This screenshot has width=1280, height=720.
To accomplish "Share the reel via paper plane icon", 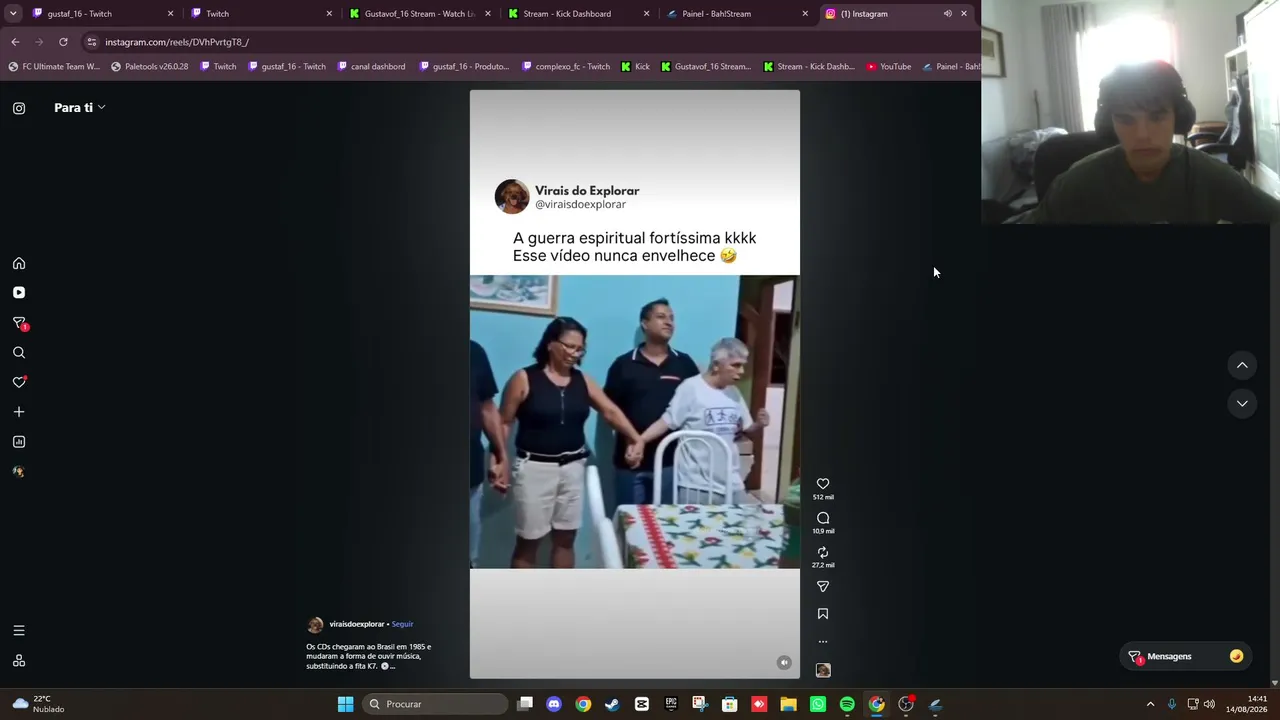I will (x=823, y=587).
